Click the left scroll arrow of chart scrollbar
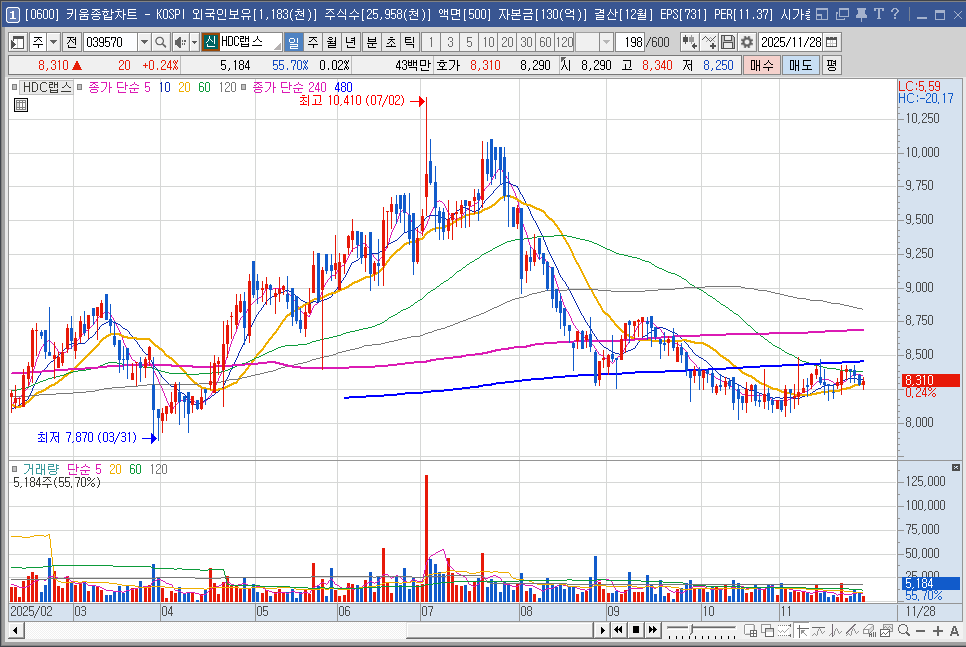 (x=16, y=630)
